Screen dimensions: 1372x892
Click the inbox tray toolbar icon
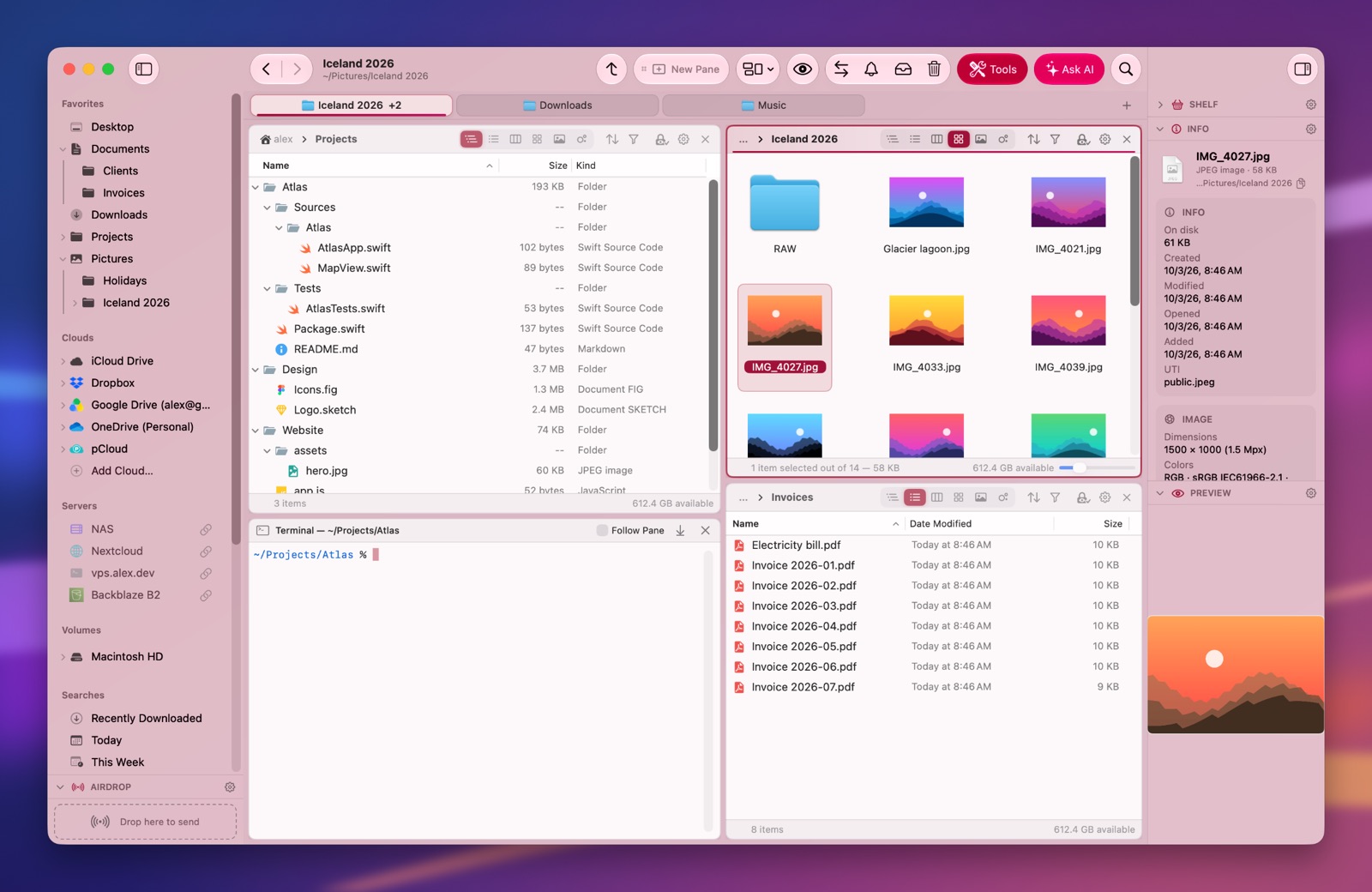pyautogui.click(x=903, y=69)
